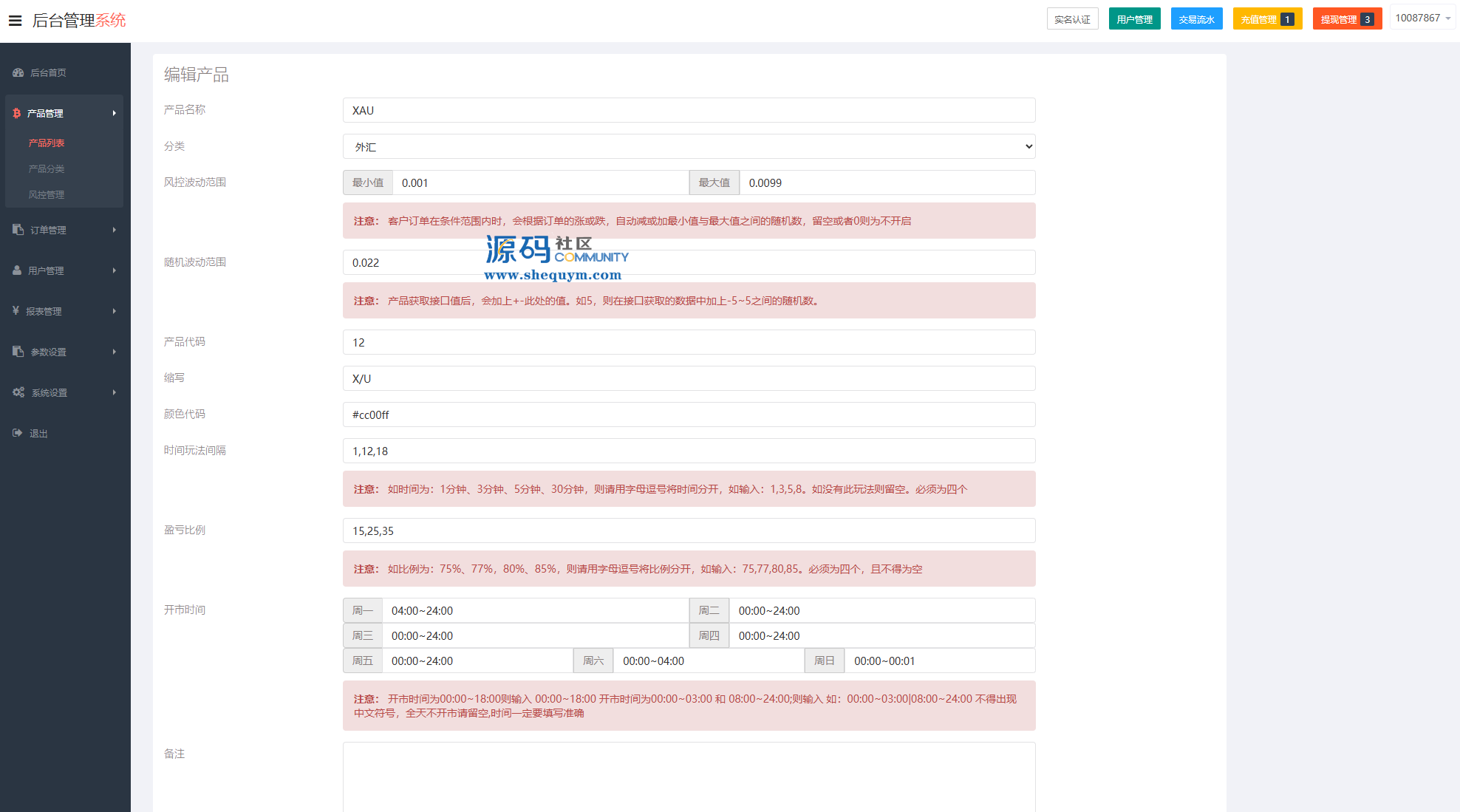Open 风控管理 in the sidebar
This screenshot has height=812, width=1460.
coord(47,194)
